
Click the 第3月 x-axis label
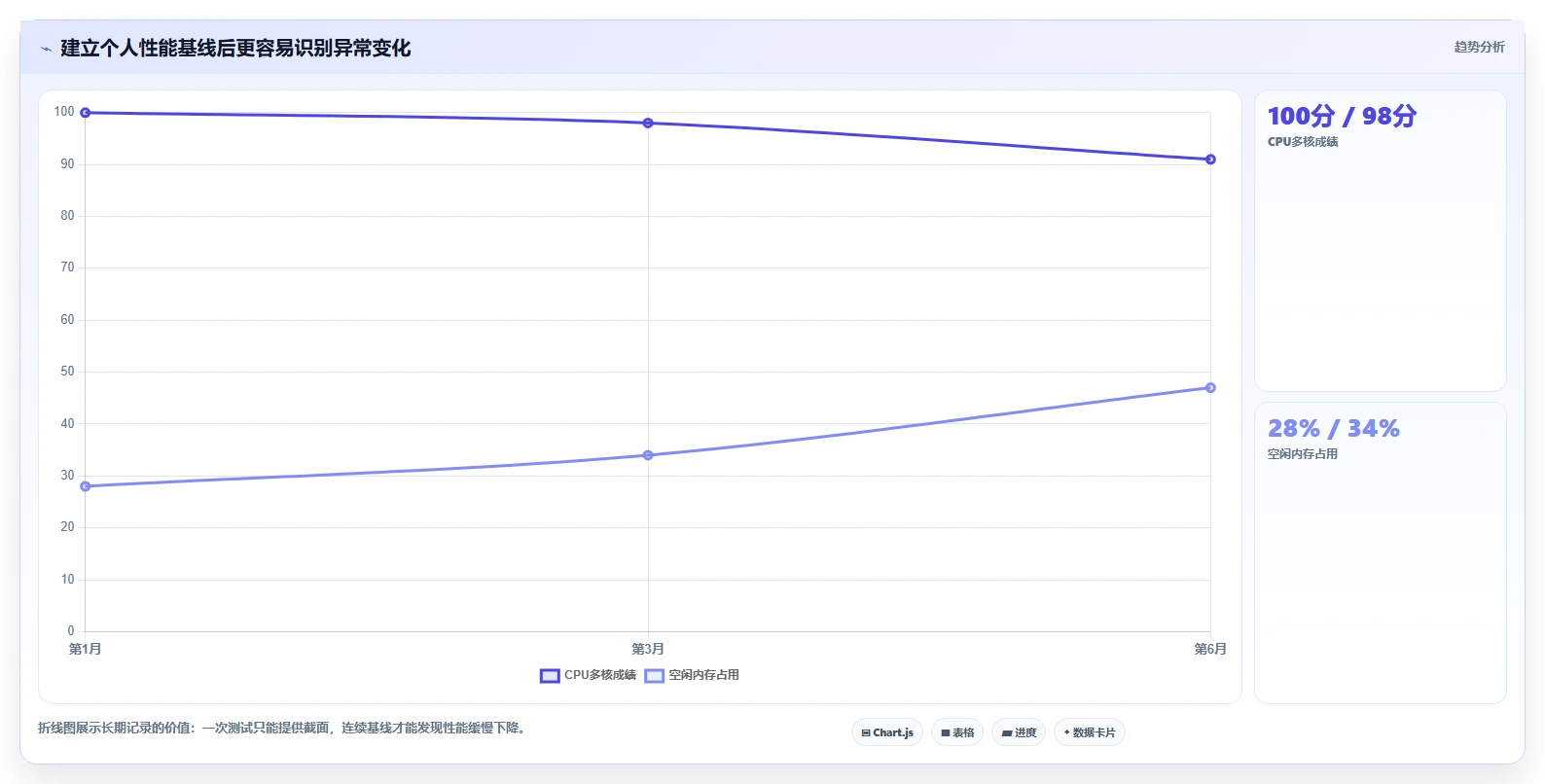point(648,649)
